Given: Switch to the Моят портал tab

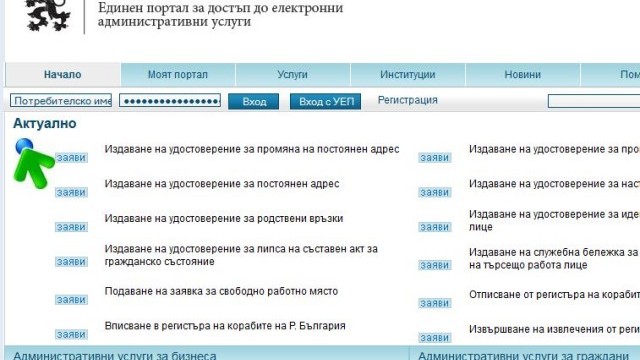Looking at the screenshot, I should coord(178,75).
